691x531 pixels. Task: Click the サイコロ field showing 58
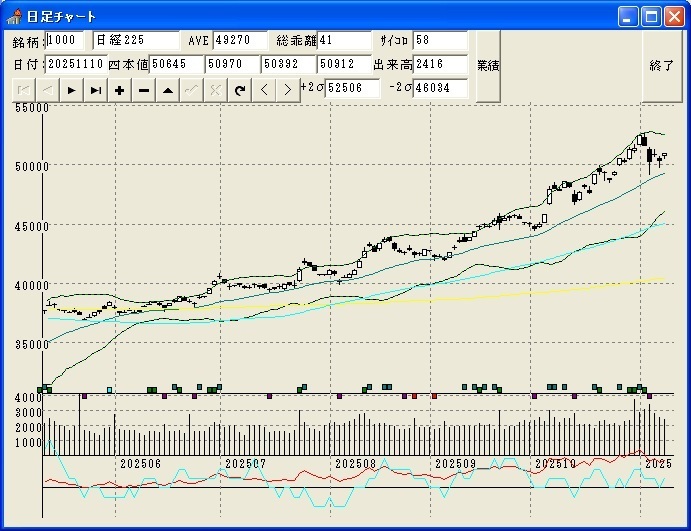coord(440,40)
